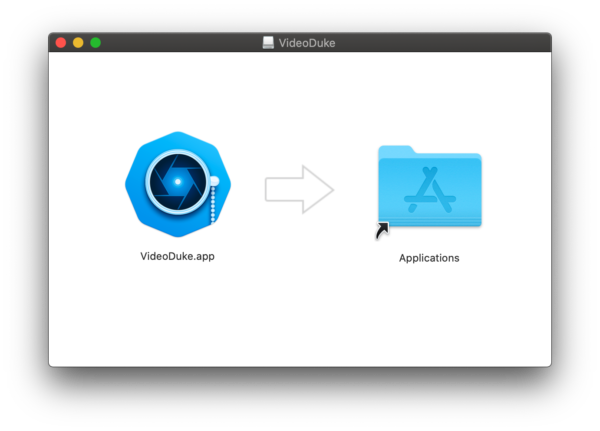
Task: Click the VideoDuke window title text
Action: (x=307, y=43)
